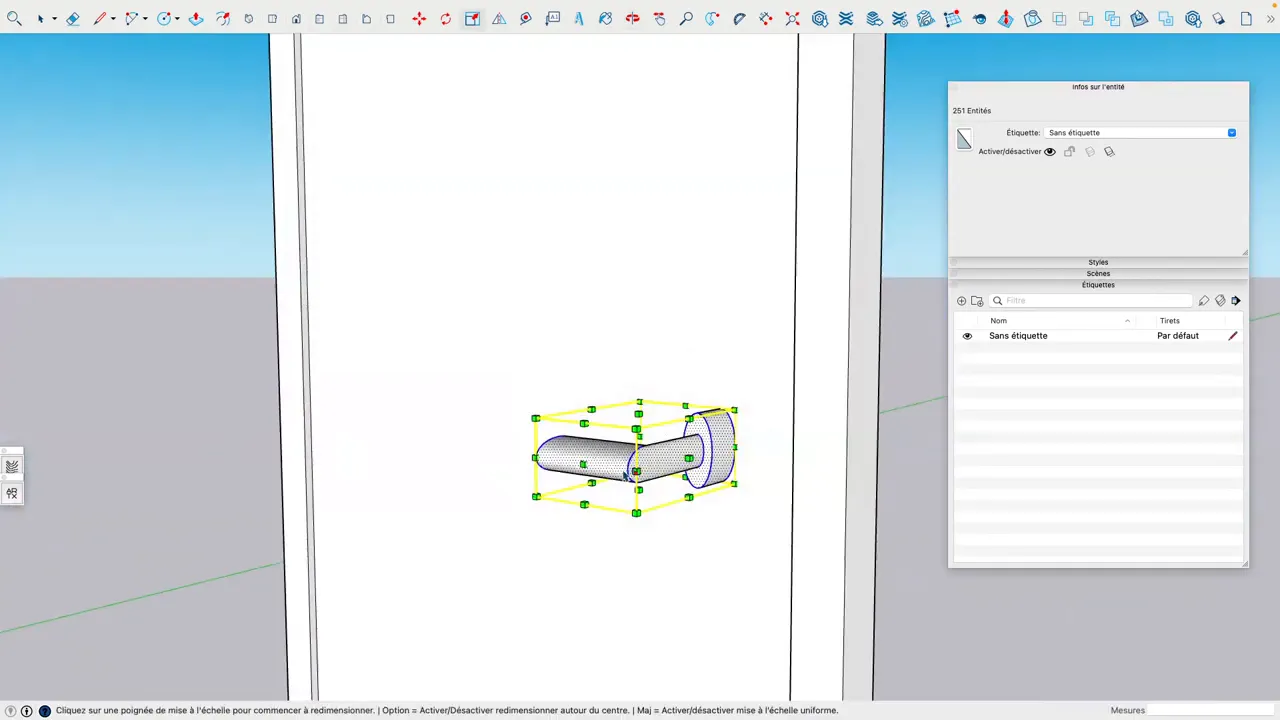Toggle the Activer/désactiver eye in entity info
This screenshot has width=1280, height=720.
coord(1049,151)
